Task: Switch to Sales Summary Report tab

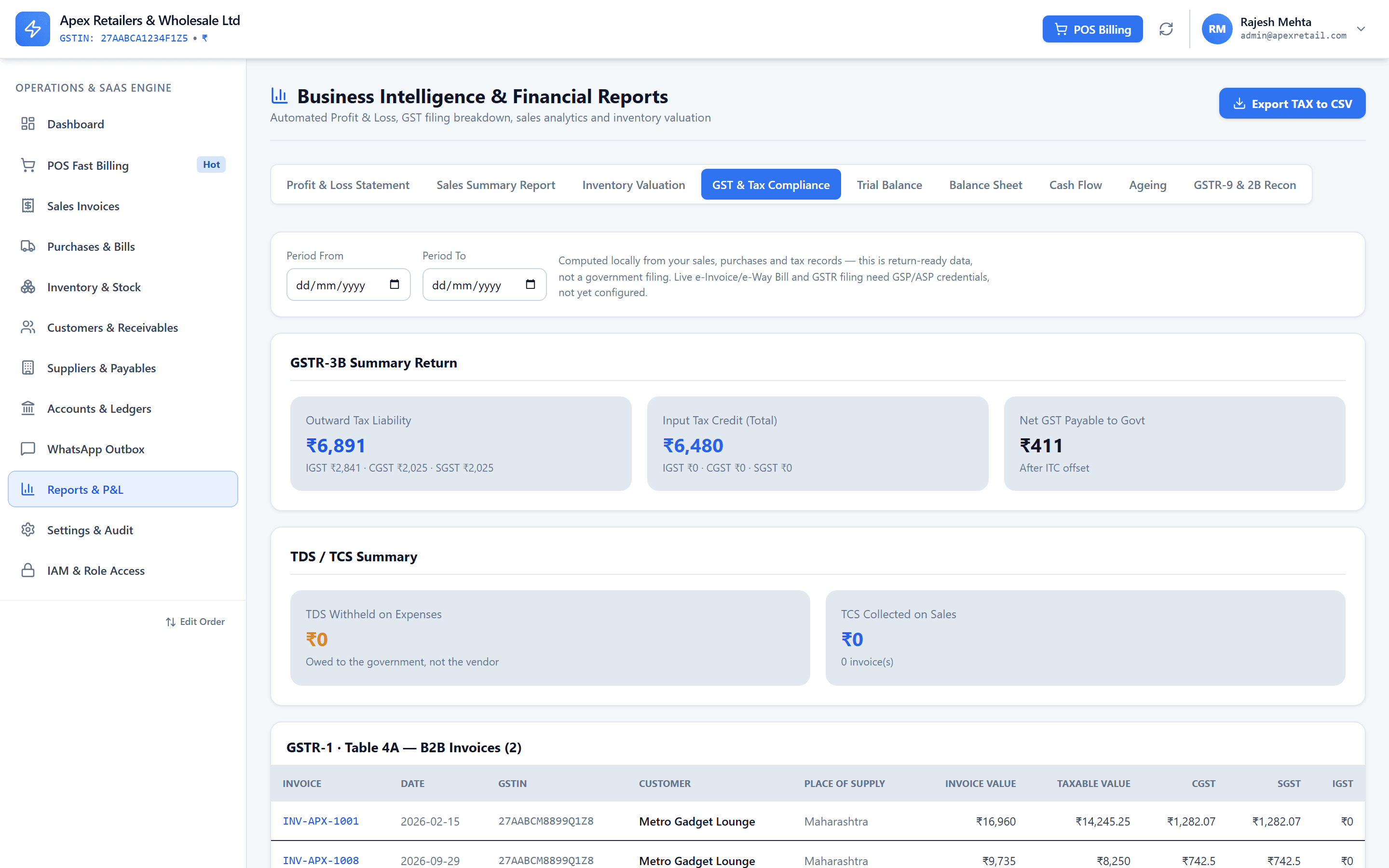Action: [495, 185]
